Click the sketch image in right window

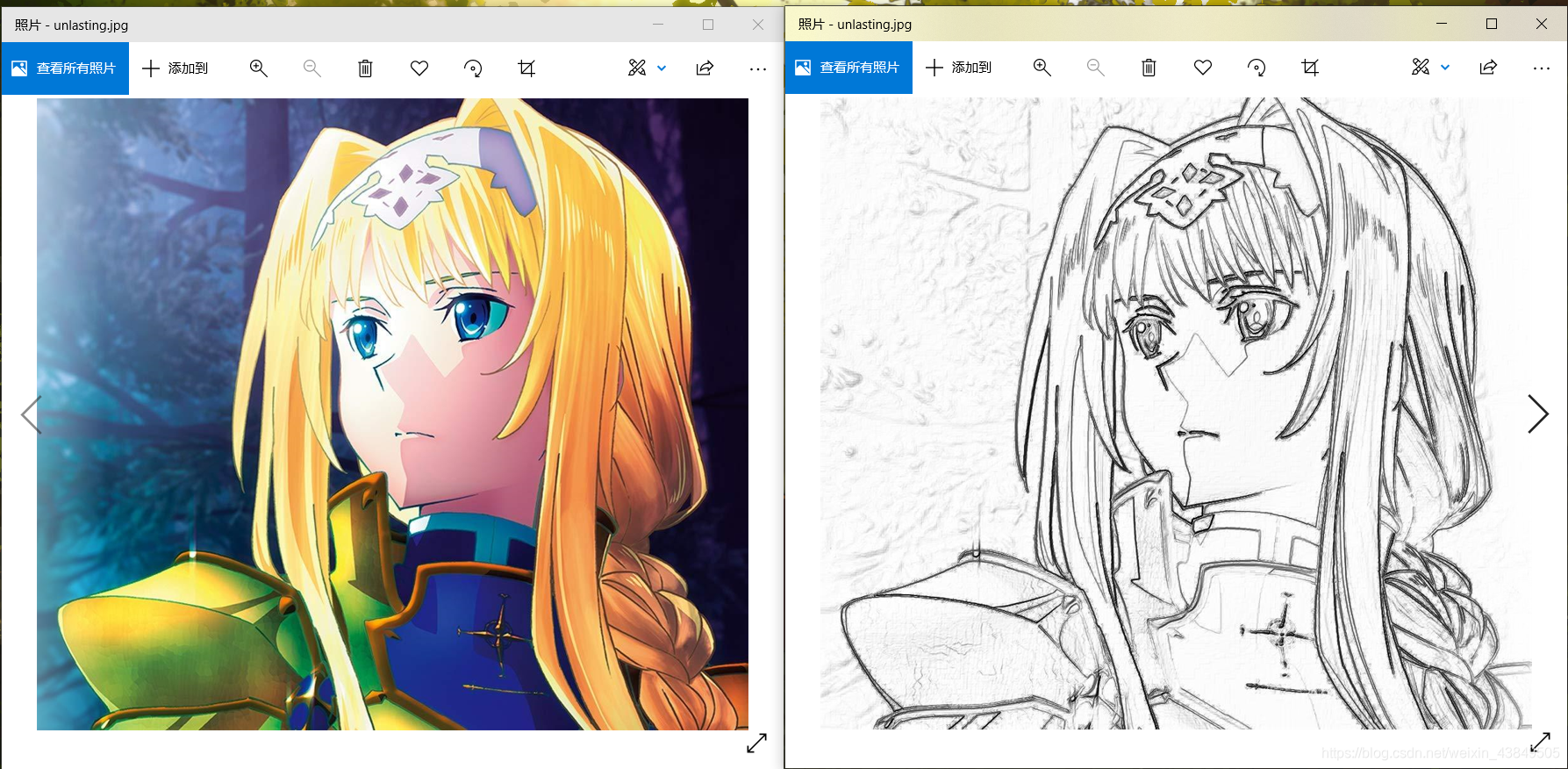[x=1176, y=413]
